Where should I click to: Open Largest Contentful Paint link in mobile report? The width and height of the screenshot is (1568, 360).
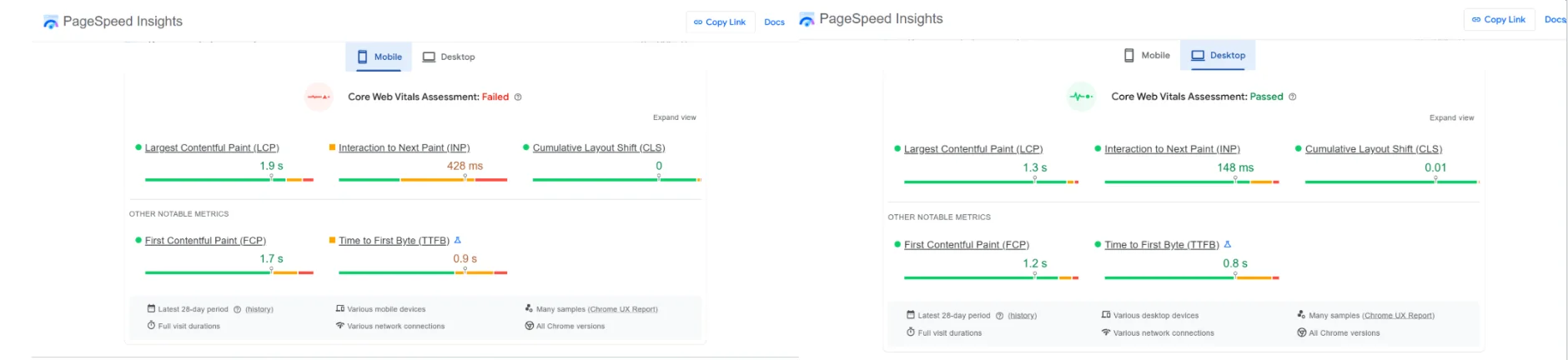[x=212, y=147]
